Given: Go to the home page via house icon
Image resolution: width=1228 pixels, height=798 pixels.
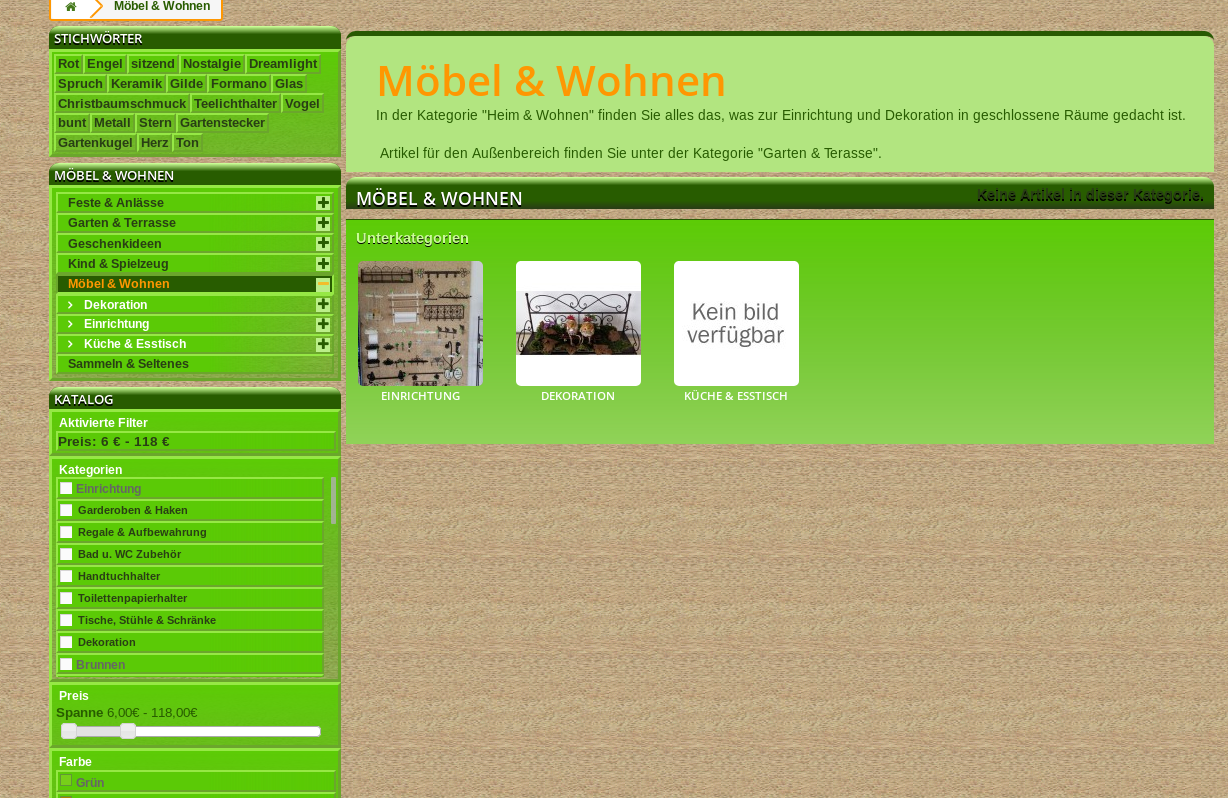Looking at the screenshot, I should (x=71, y=7).
